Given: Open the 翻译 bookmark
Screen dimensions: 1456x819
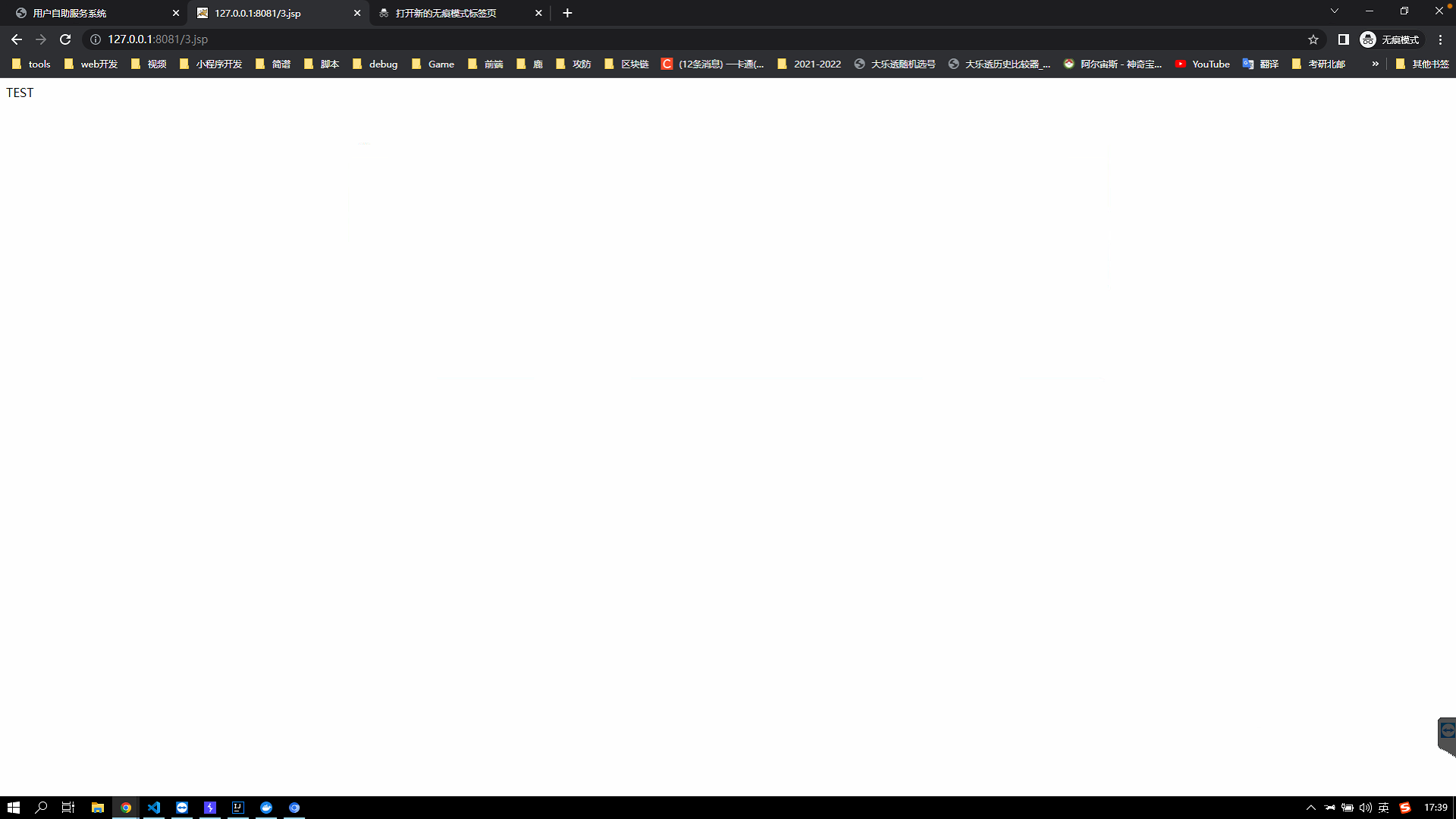Looking at the screenshot, I should [1260, 64].
